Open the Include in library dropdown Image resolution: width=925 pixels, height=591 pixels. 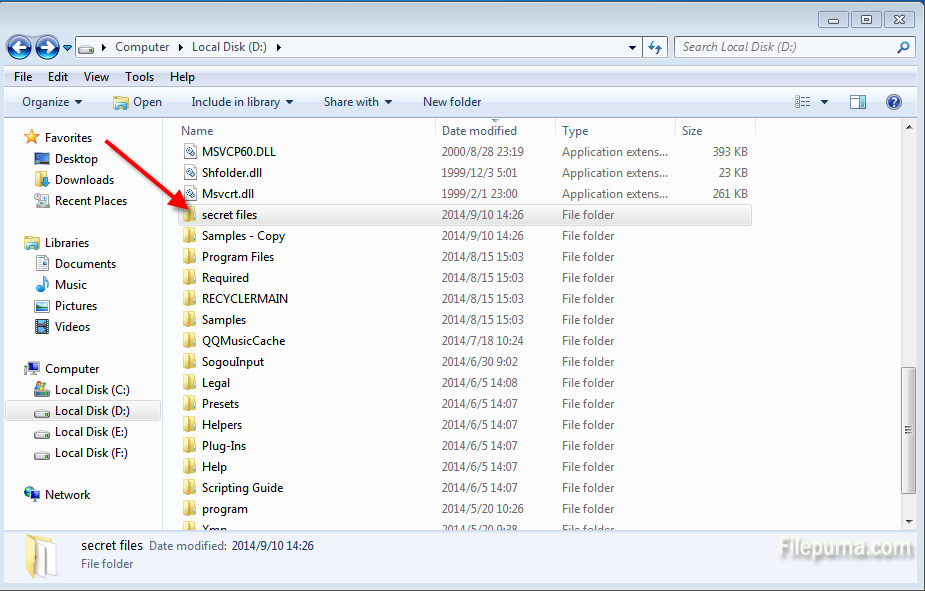[242, 102]
